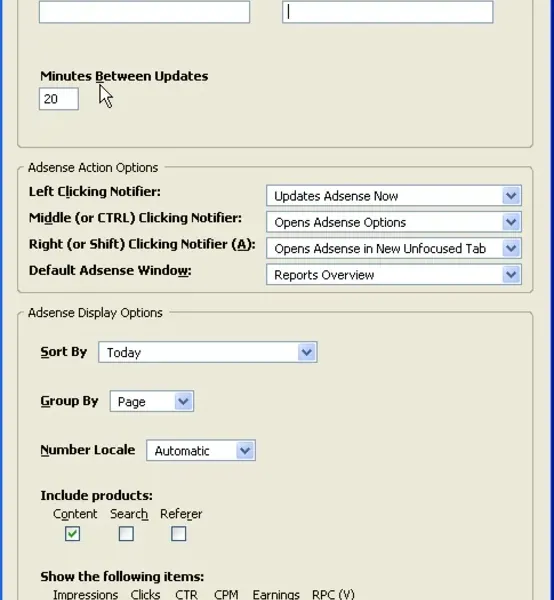Open the Sort By dropdown
The height and width of the screenshot is (600, 554).
coord(208,352)
